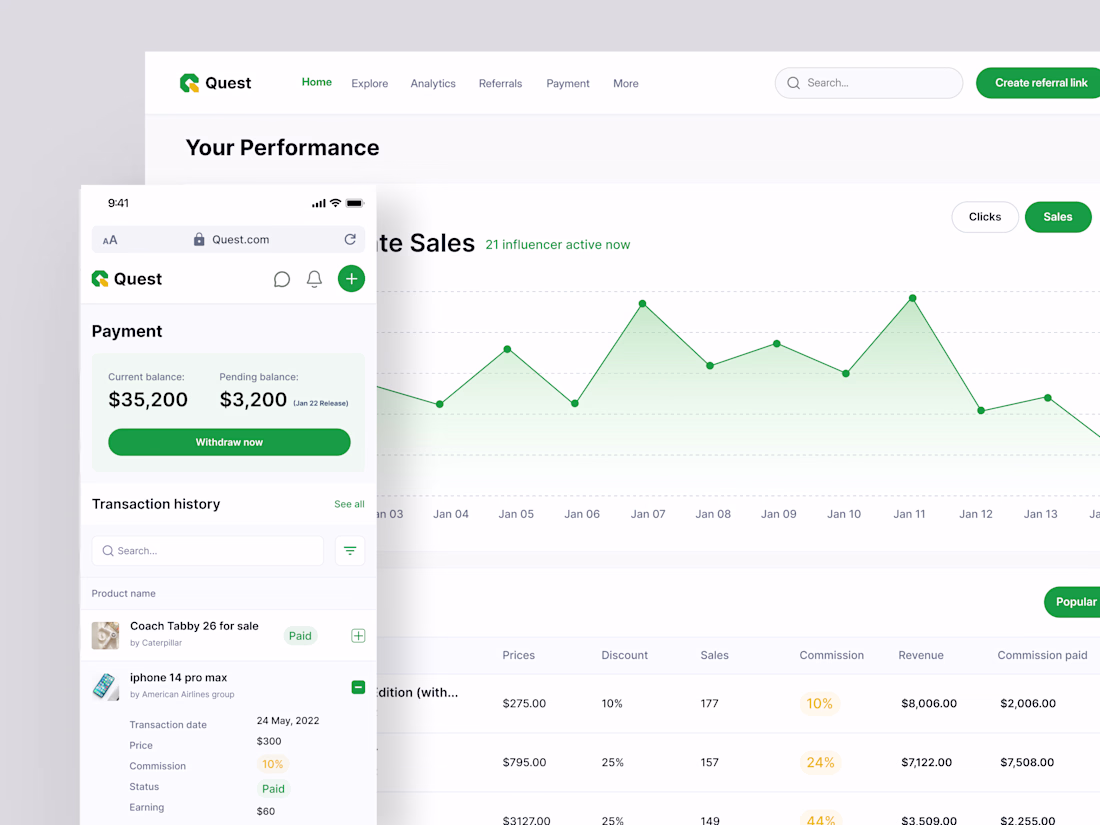Click the Commission column header
The height and width of the screenshot is (825, 1100).
tap(831, 655)
